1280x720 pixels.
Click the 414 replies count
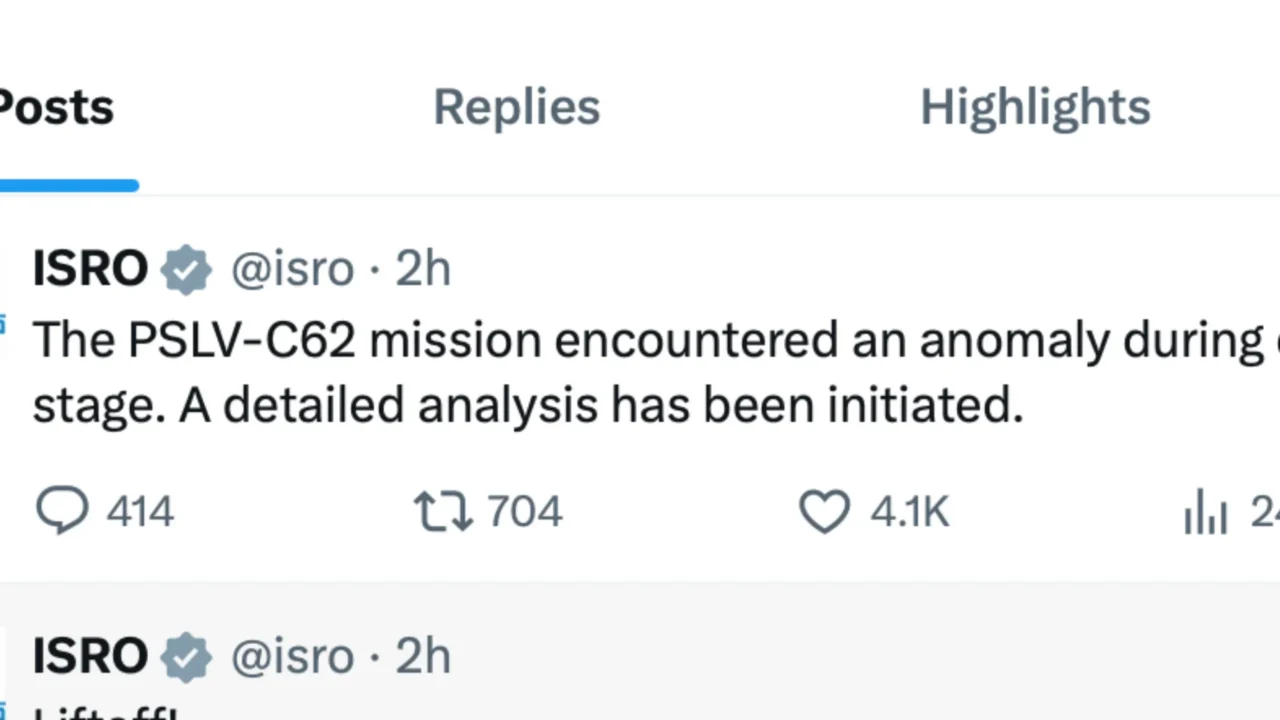[x=140, y=511]
